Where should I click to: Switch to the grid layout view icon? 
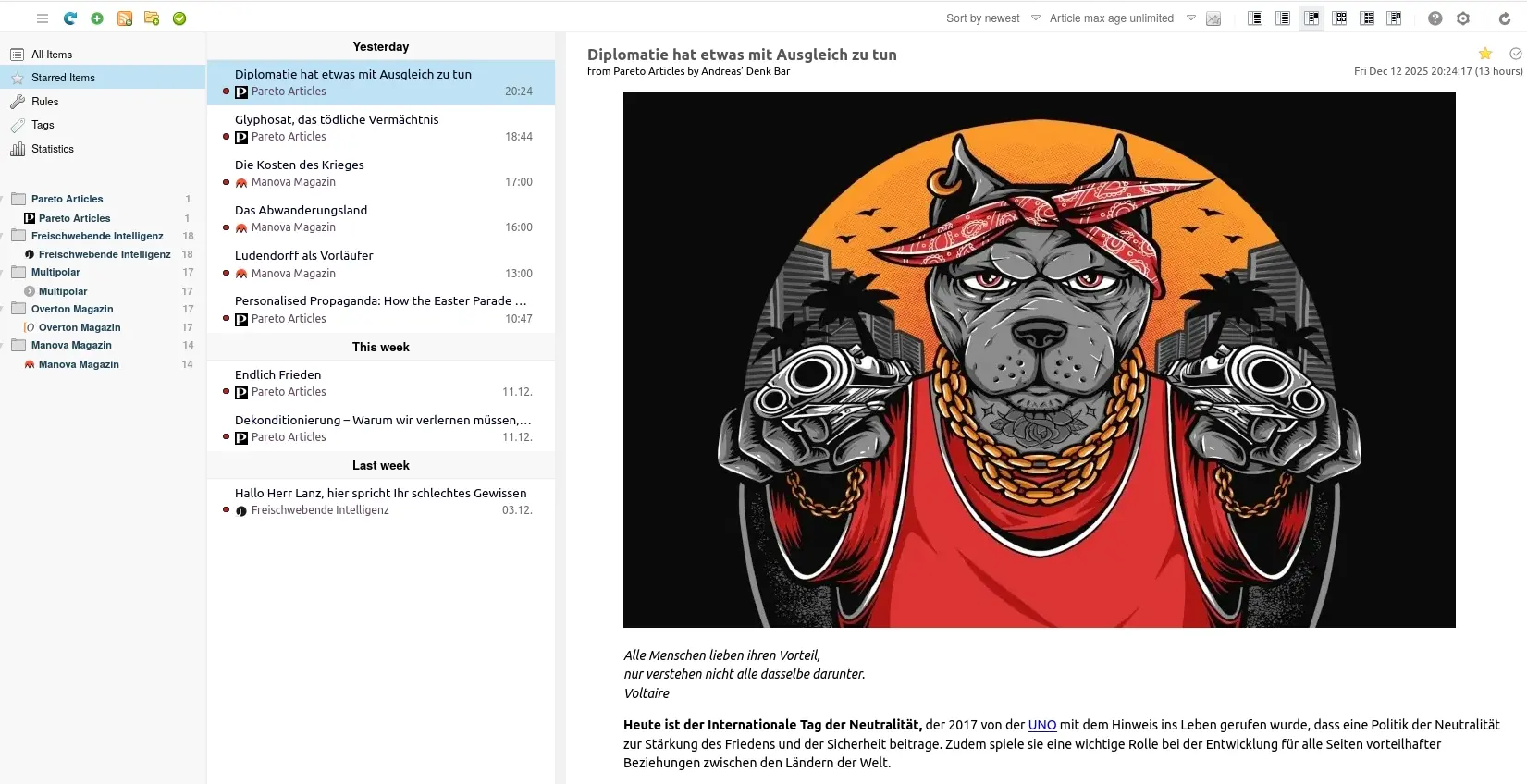(1339, 18)
